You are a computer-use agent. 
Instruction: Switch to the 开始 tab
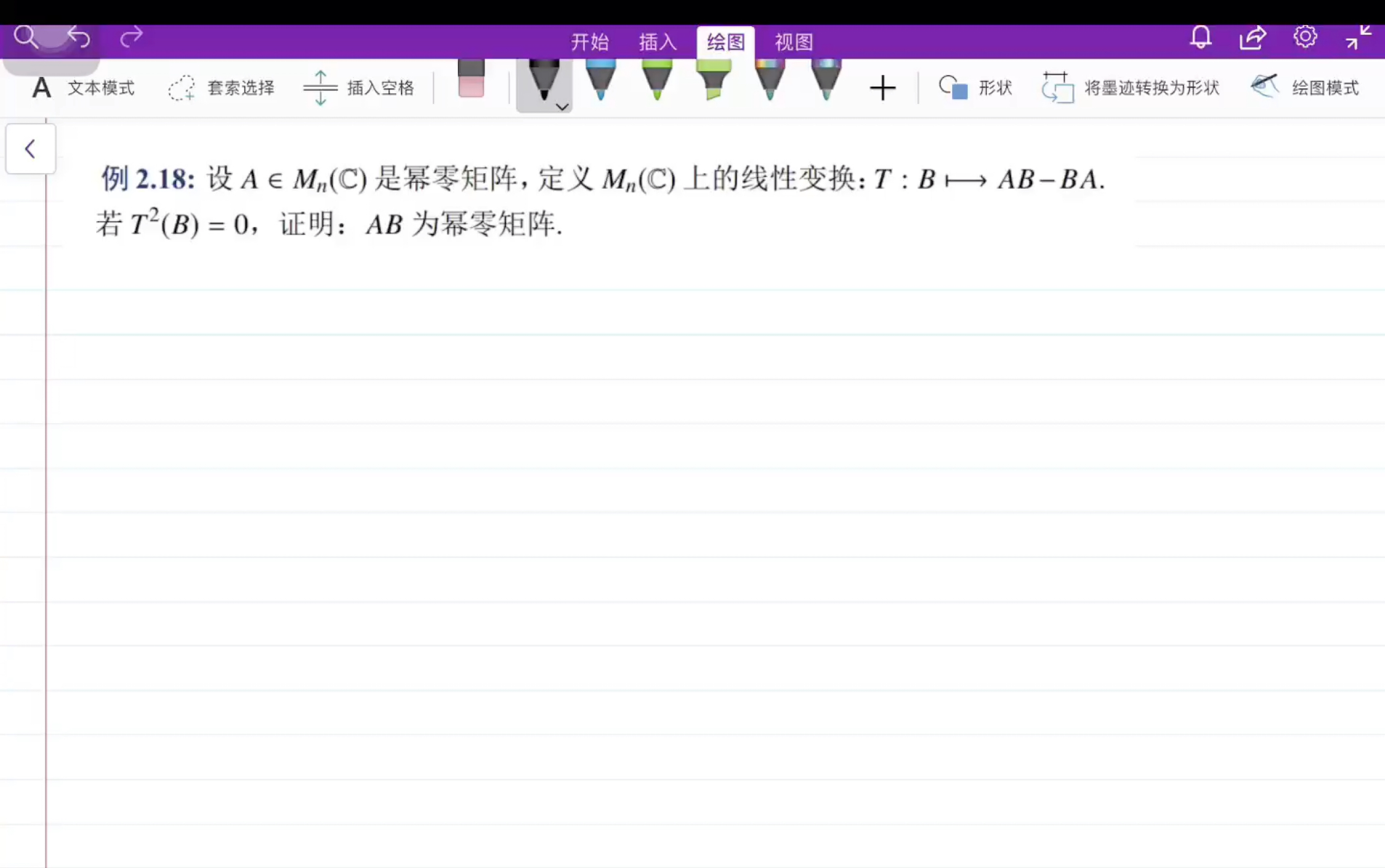point(590,42)
